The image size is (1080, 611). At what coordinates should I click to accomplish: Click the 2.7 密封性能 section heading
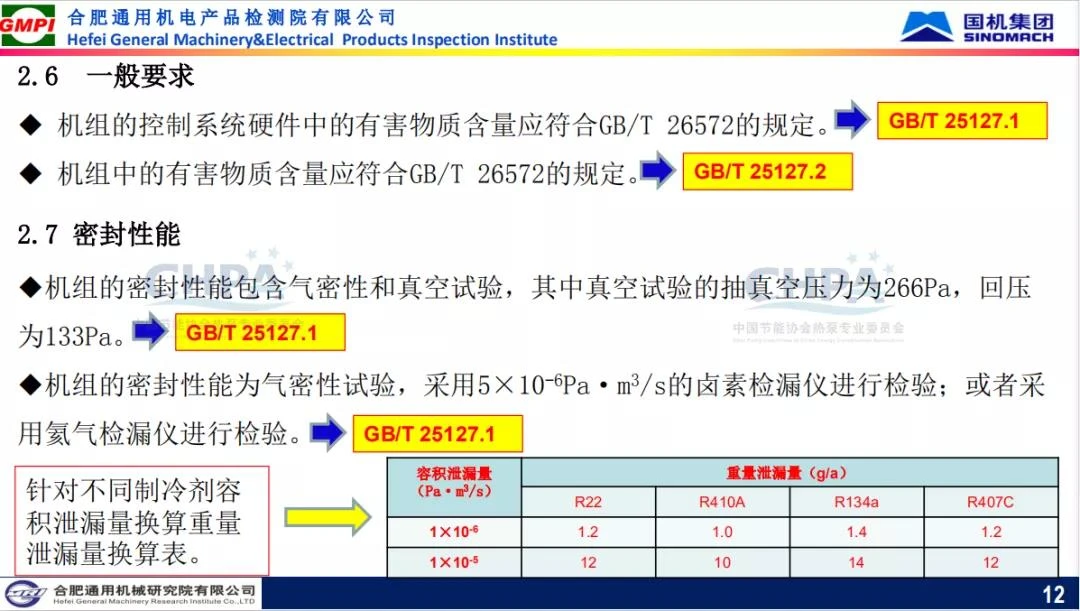(x=99, y=235)
